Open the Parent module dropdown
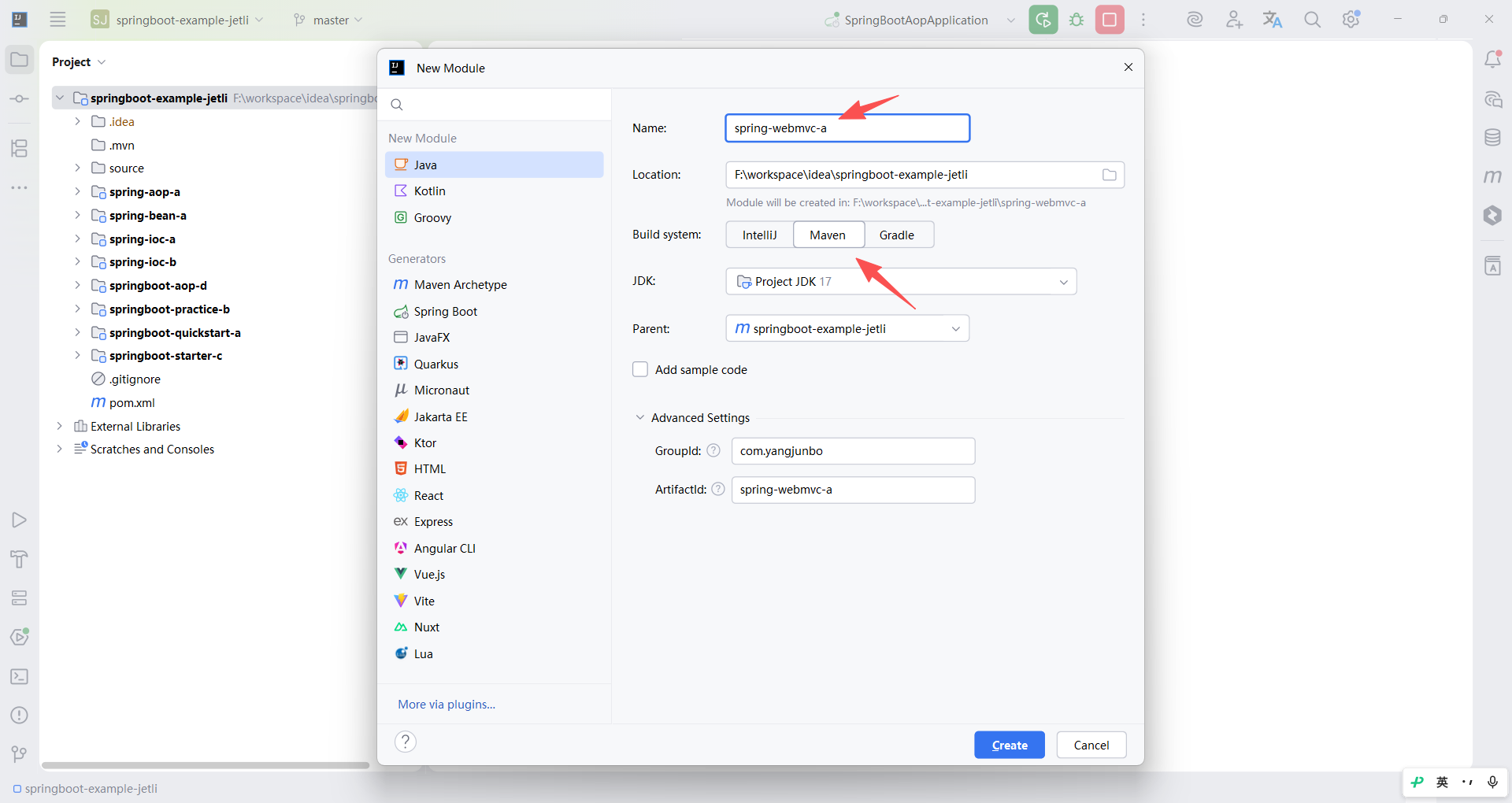The height and width of the screenshot is (803, 1512). point(847,328)
